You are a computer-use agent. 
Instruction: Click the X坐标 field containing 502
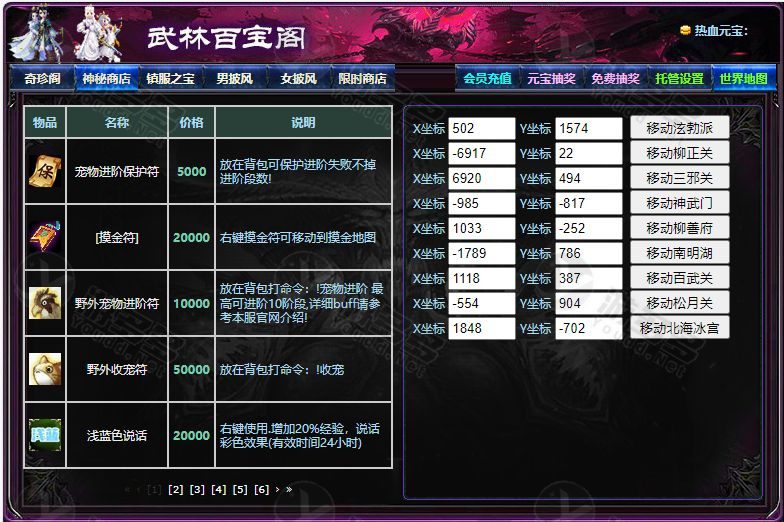481,128
